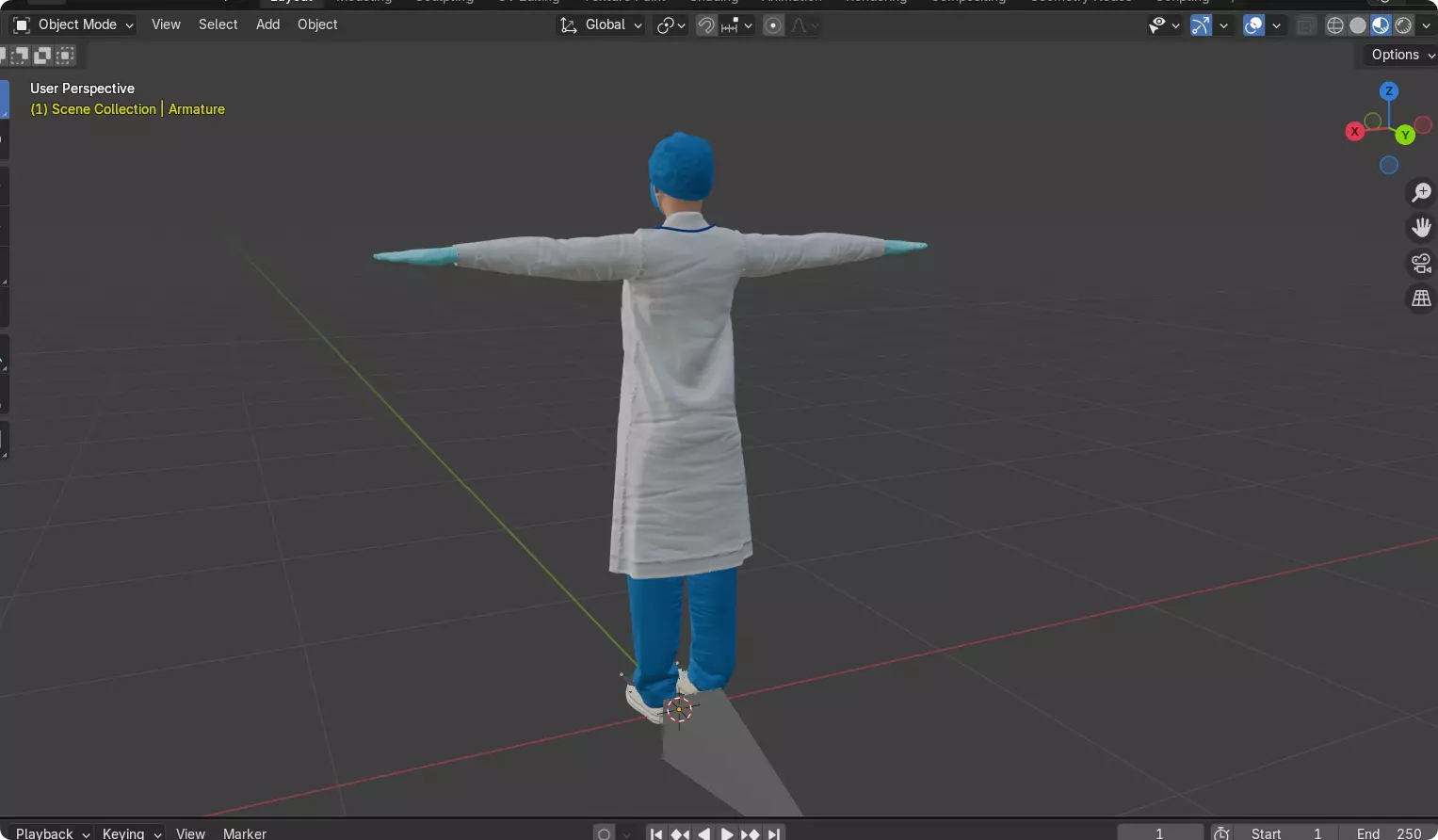Switch to solid viewport shading
This screenshot has height=840, width=1438.
click(x=1357, y=25)
